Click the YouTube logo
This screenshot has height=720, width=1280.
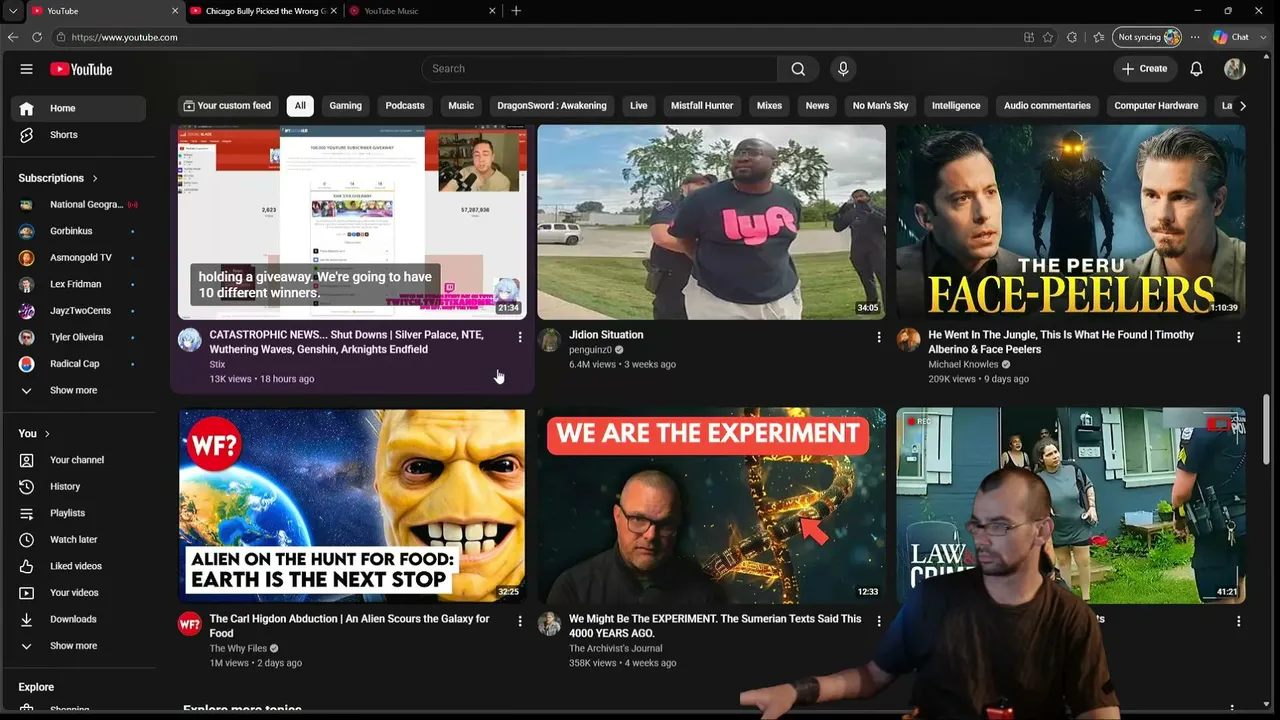click(x=81, y=69)
